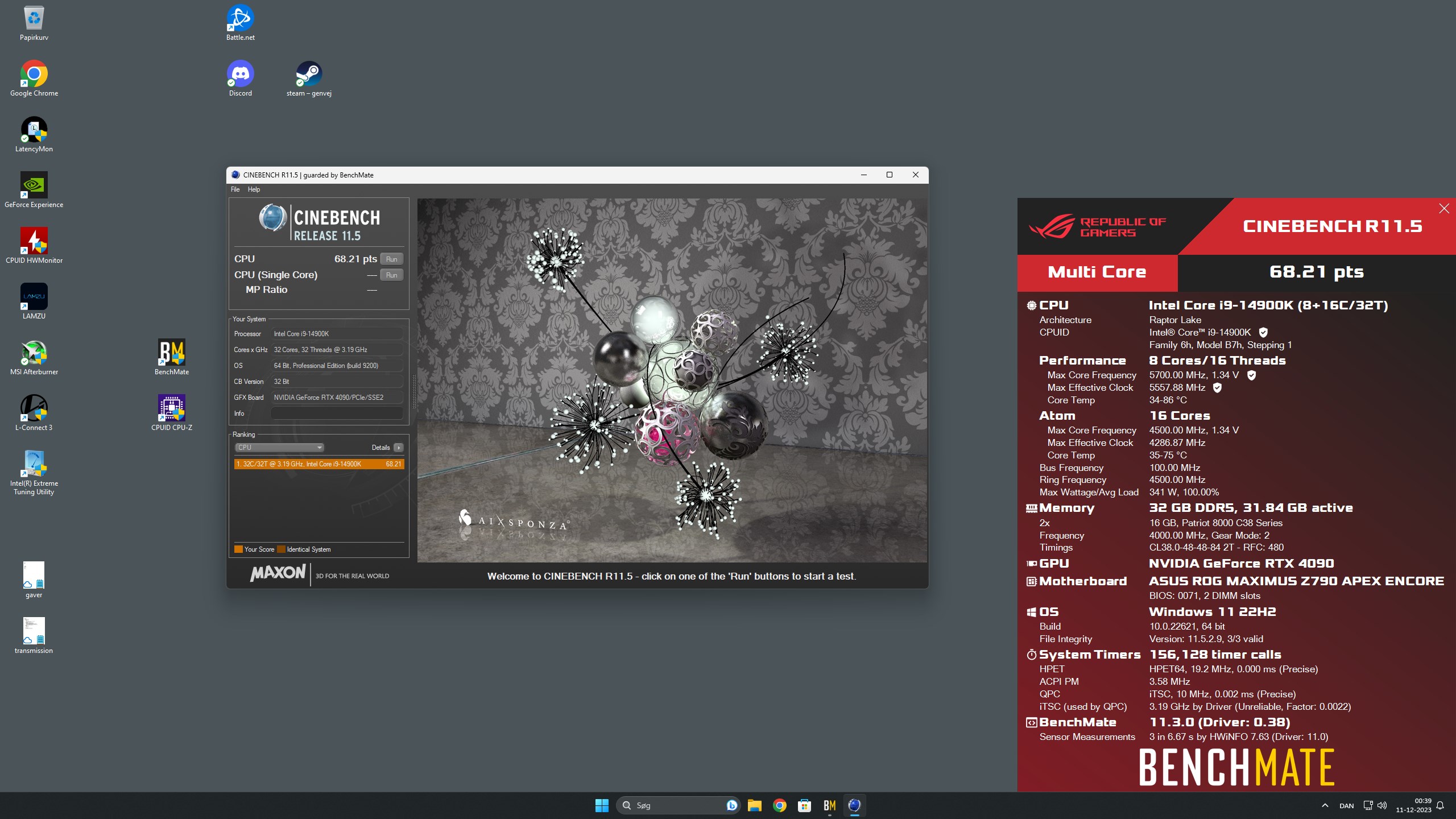
Task: Click the Cores x GHz field value
Action: (337, 350)
